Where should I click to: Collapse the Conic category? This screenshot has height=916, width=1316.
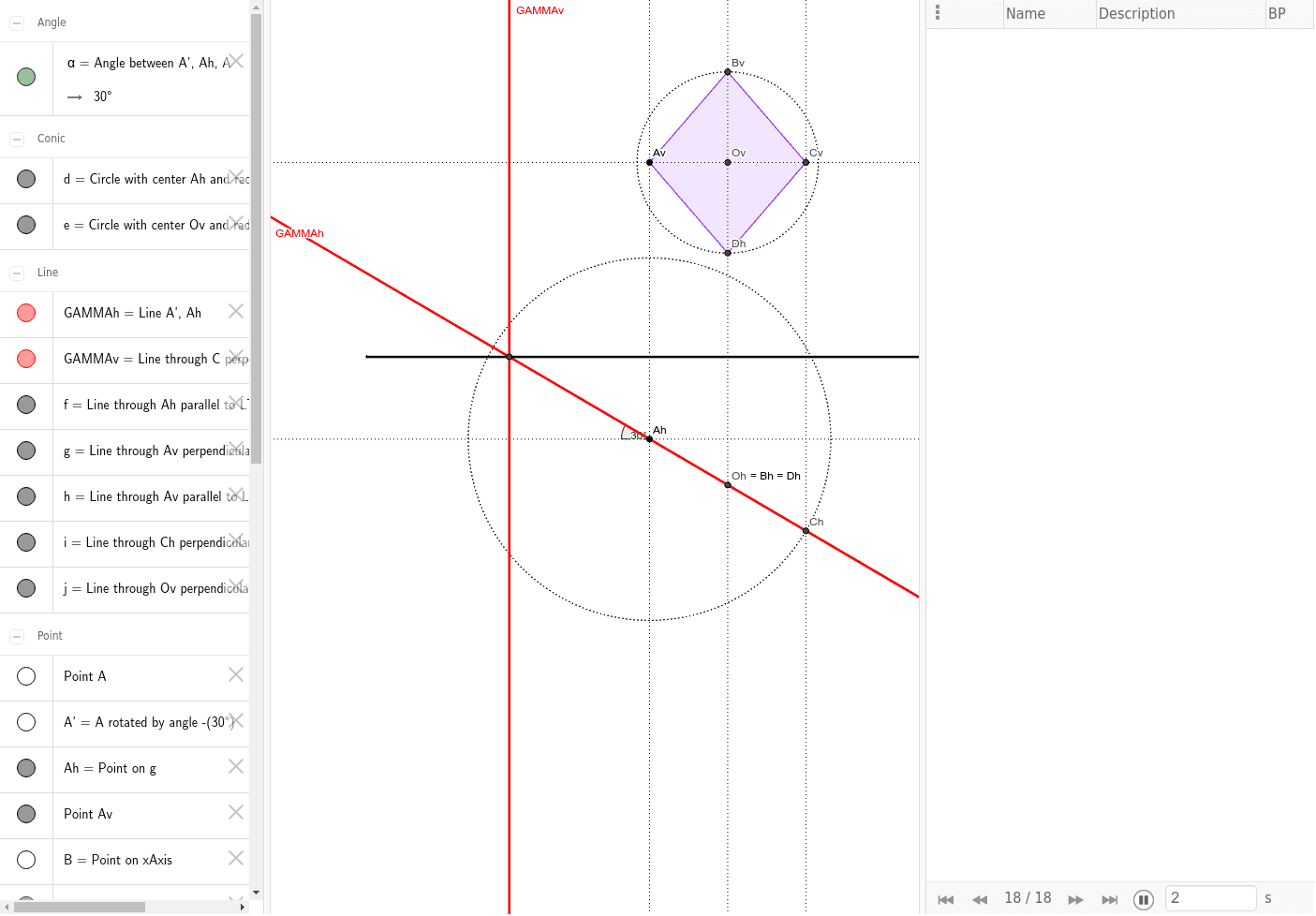(x=17, y=139)
